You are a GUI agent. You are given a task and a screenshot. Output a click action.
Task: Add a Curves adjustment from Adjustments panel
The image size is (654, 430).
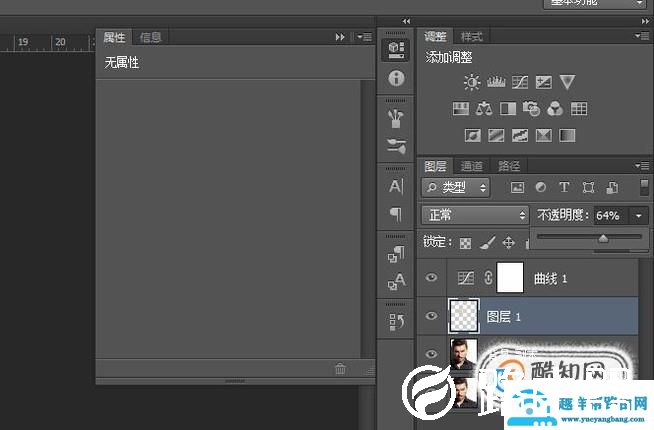pyautogui.click(x=520, y=83)
